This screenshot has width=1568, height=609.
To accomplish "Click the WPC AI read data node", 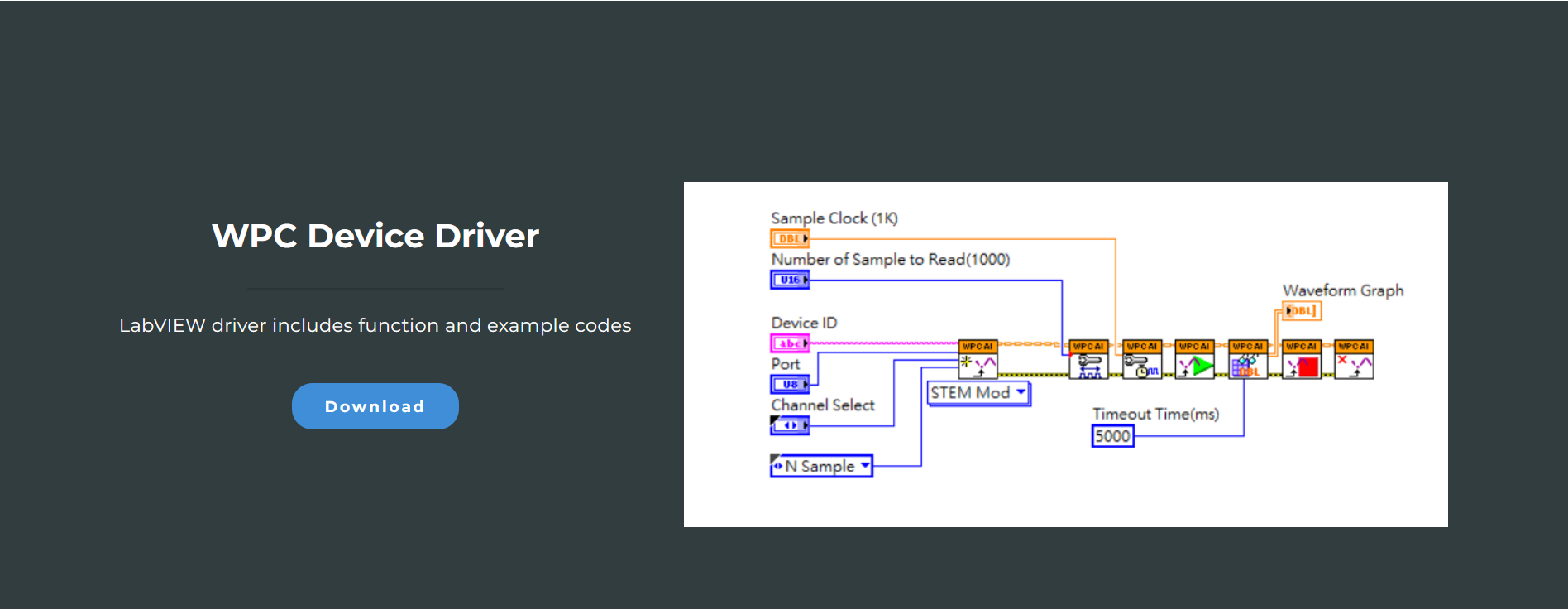I will tap(1247, 360).
